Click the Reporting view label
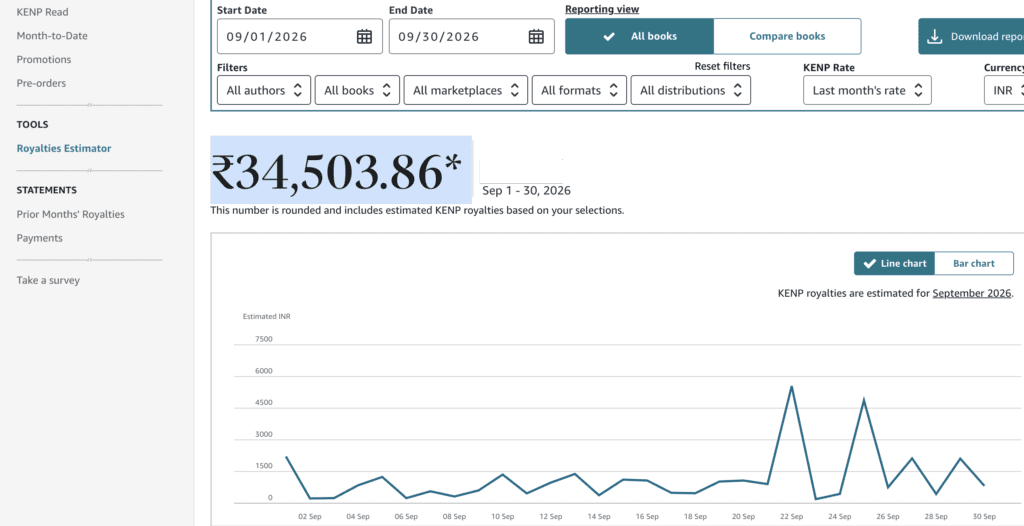Viewport: 1024px width, 526px height. [x=602, y=9]
